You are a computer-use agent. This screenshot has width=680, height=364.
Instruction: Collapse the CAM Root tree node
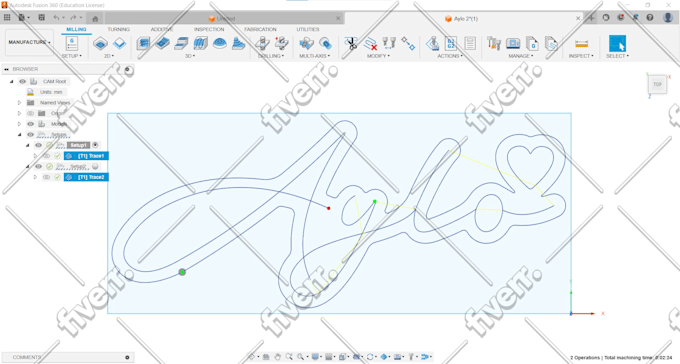click(x=12, y=81)
